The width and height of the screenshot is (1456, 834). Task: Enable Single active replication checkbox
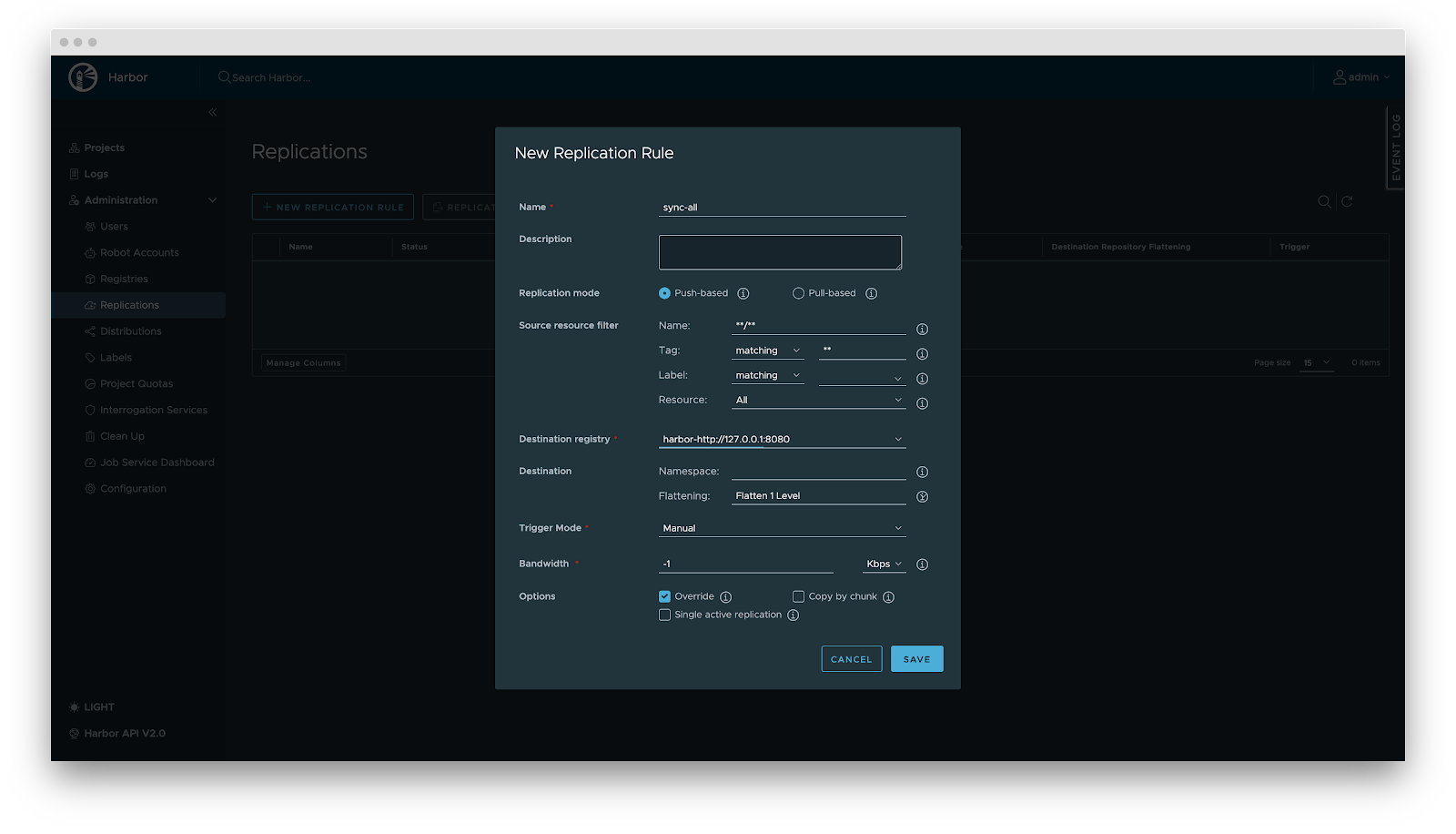click(x=664, y=615)
